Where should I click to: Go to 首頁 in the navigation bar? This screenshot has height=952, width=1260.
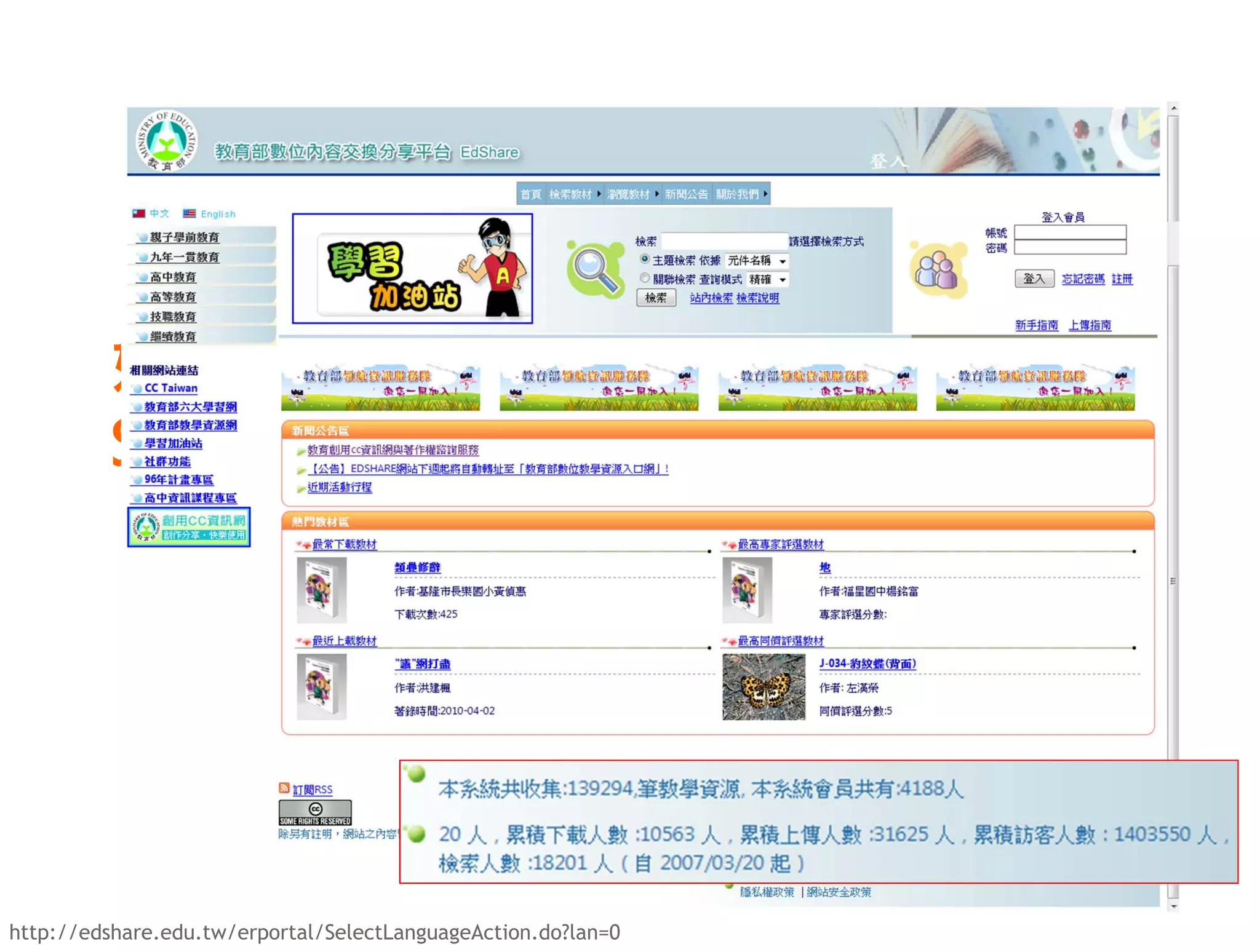tap(530, 194)
